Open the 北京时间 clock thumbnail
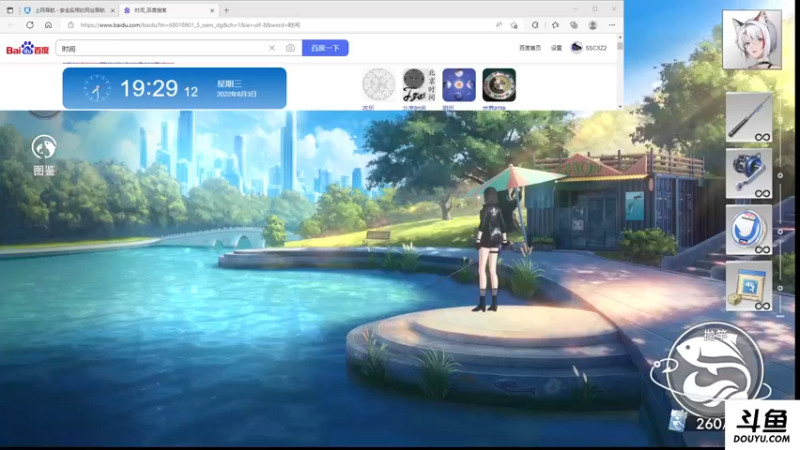Image resolution: width=800 pixels, height=450 pixels. coord(418,85)
